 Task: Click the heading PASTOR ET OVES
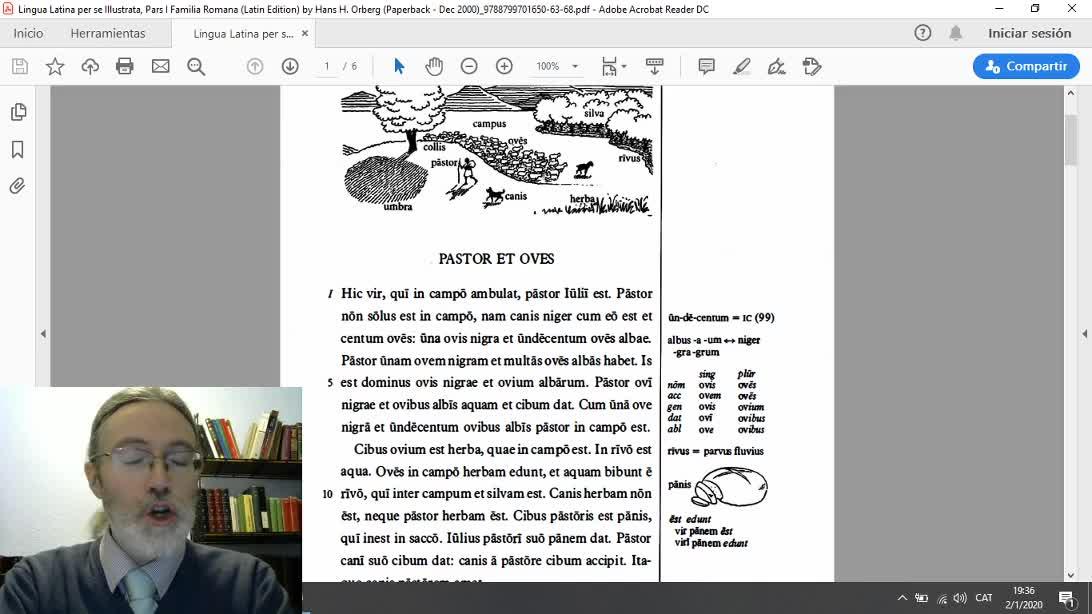(x=497, y=259)
